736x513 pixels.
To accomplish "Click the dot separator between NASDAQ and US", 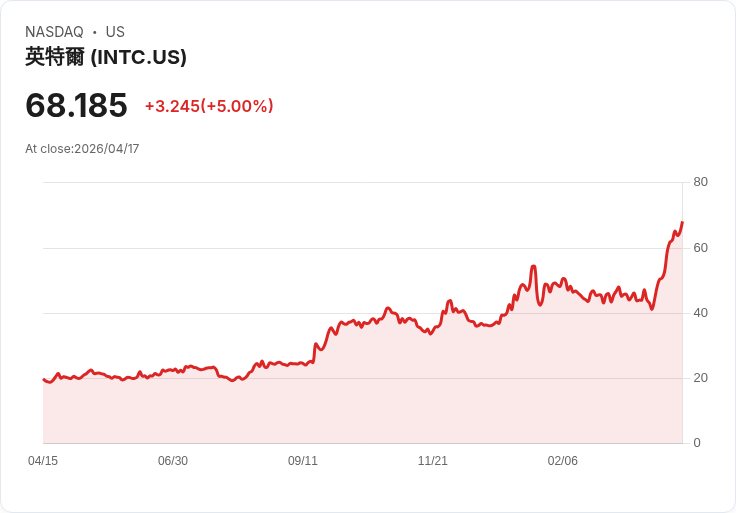I will click(95, 32).
